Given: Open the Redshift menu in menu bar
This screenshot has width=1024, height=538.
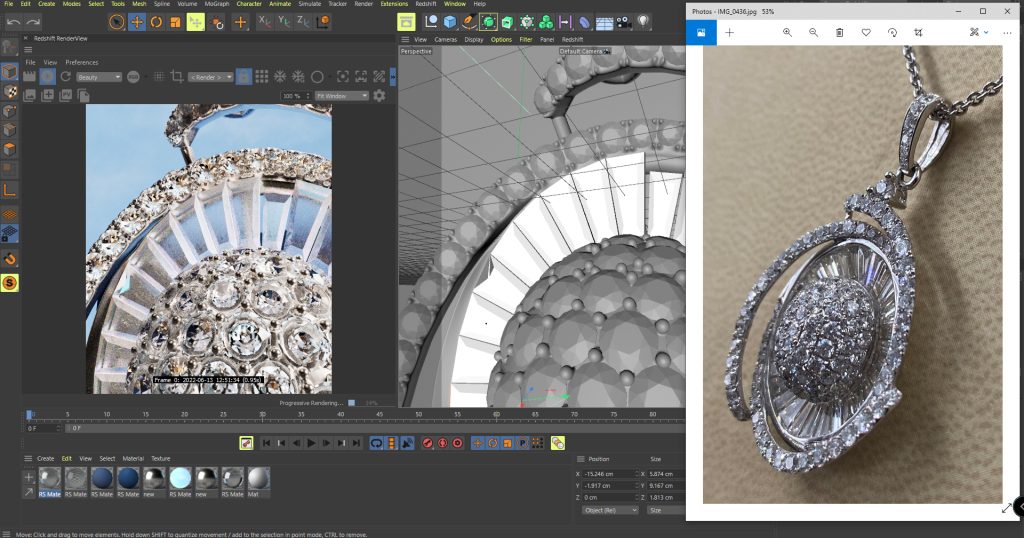Looking at the screenshot, I should pos(428,4).
